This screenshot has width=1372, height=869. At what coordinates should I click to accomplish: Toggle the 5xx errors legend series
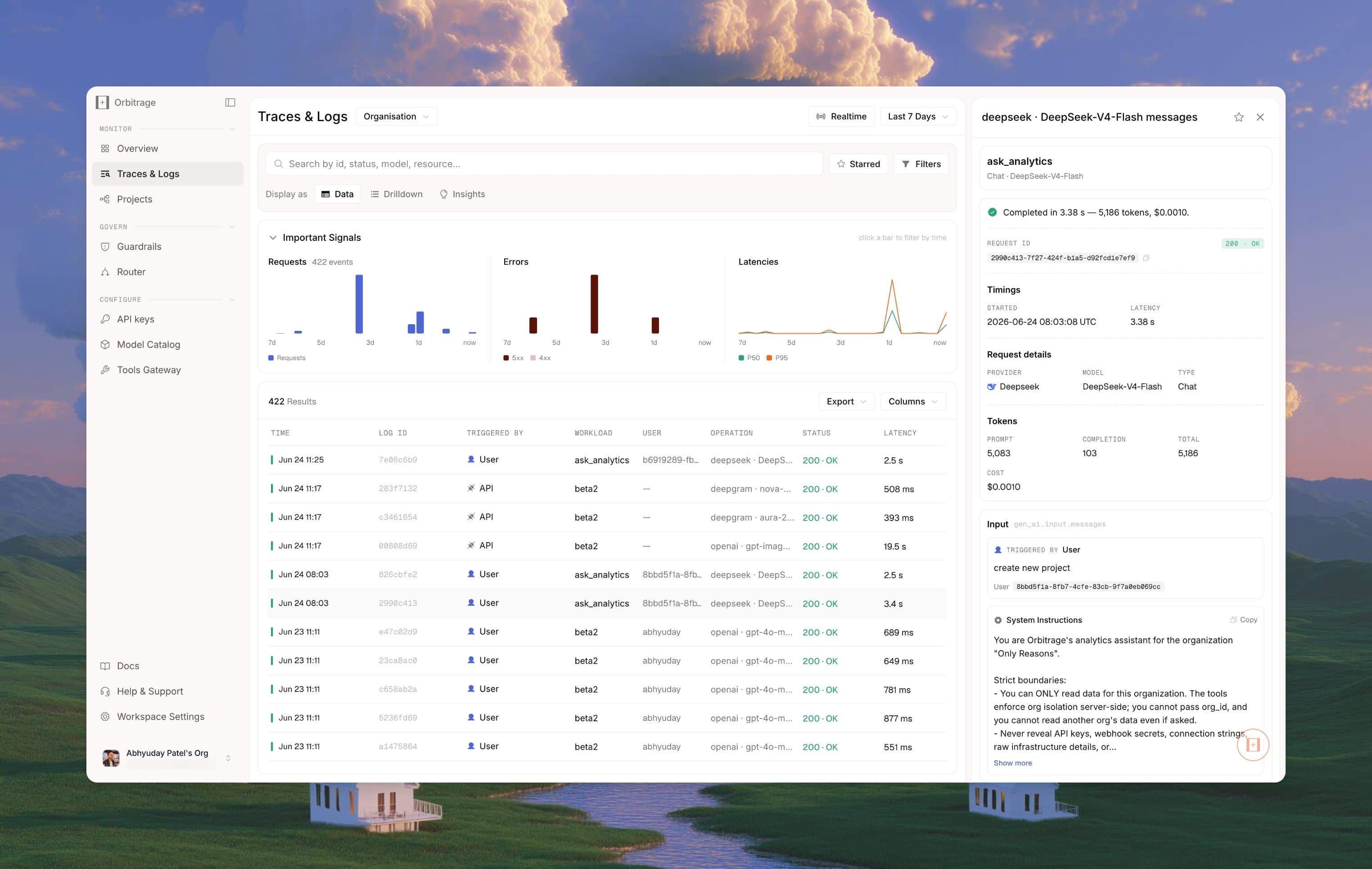point(513,358)
